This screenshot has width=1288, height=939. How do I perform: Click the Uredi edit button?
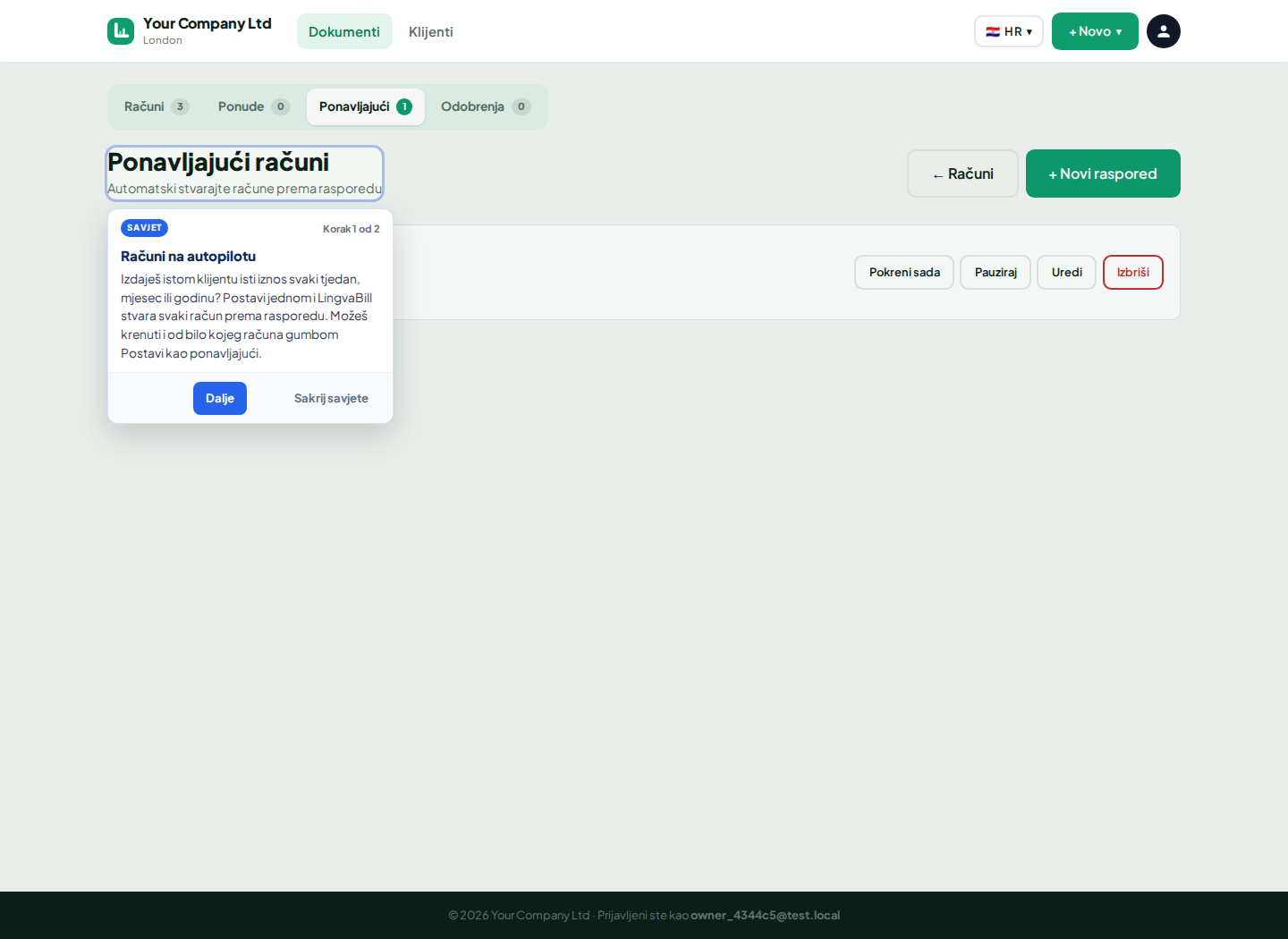[x=1066, y=273]
